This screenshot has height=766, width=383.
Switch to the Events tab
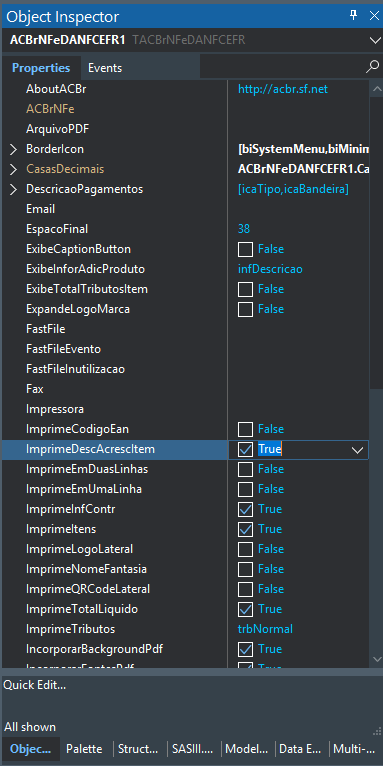tap(105, 68)
